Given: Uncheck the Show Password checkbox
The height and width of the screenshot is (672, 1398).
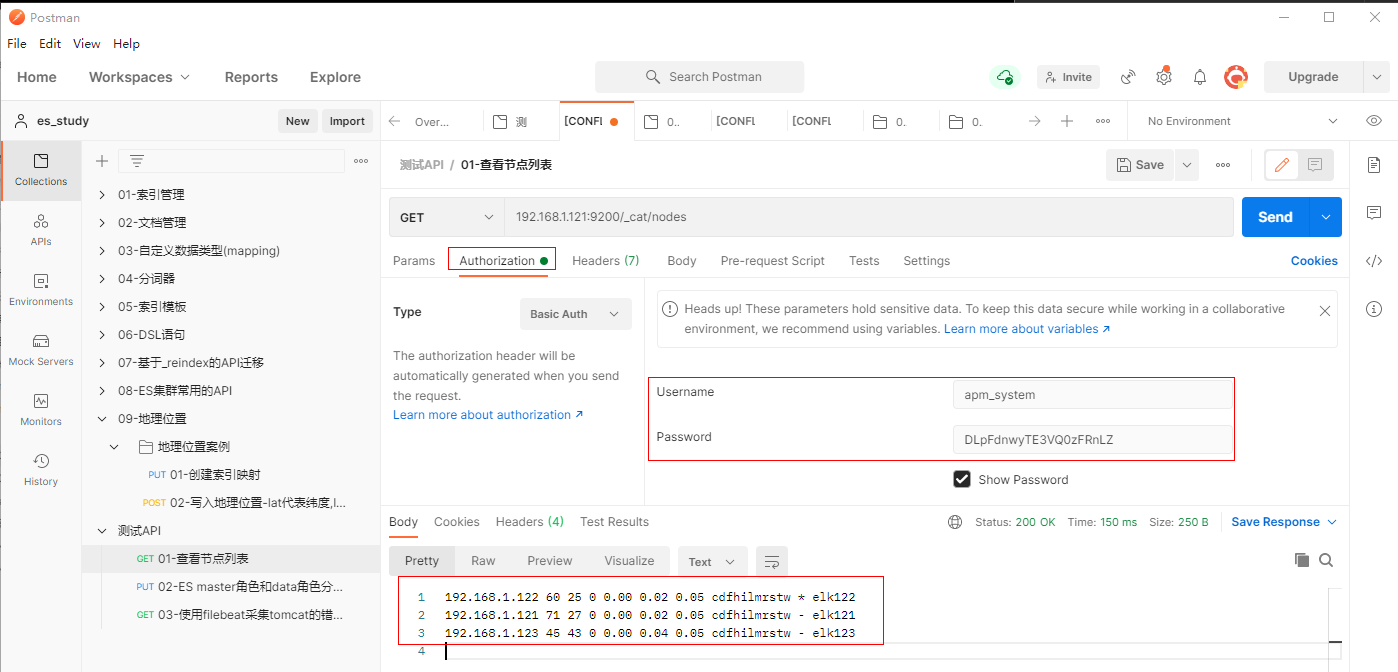Looking at the screenshot, I should pyautogui.click(x=962, y=479).
